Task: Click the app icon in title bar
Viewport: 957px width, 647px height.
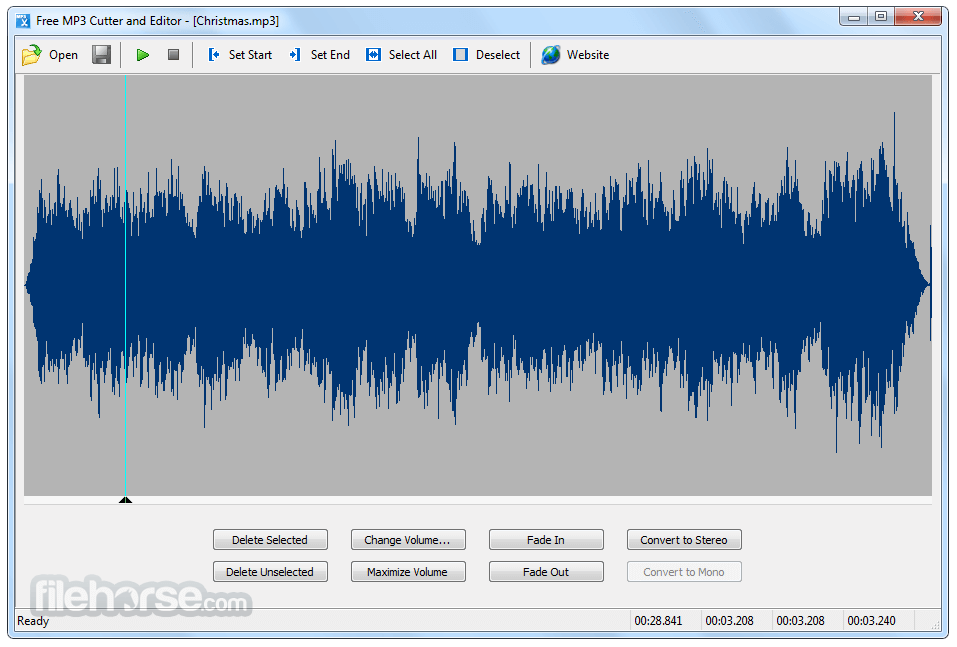Action: (x=23, y=21)
